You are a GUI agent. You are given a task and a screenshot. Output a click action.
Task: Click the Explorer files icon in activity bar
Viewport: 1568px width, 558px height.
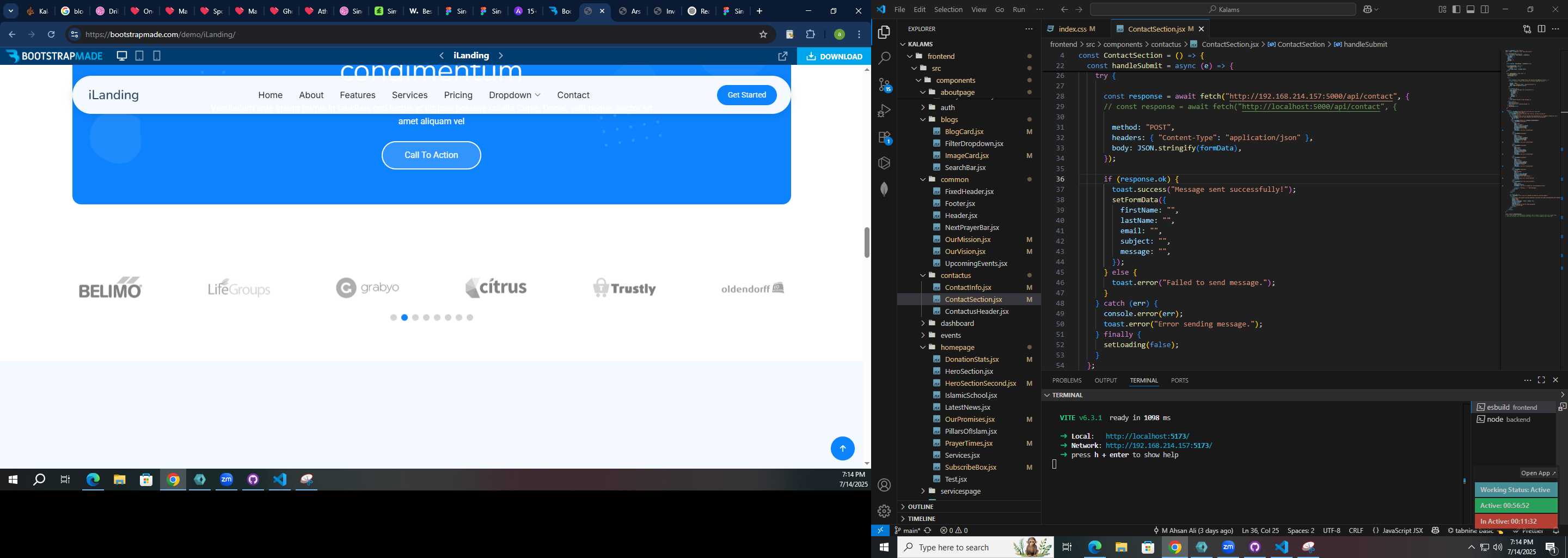884,32
